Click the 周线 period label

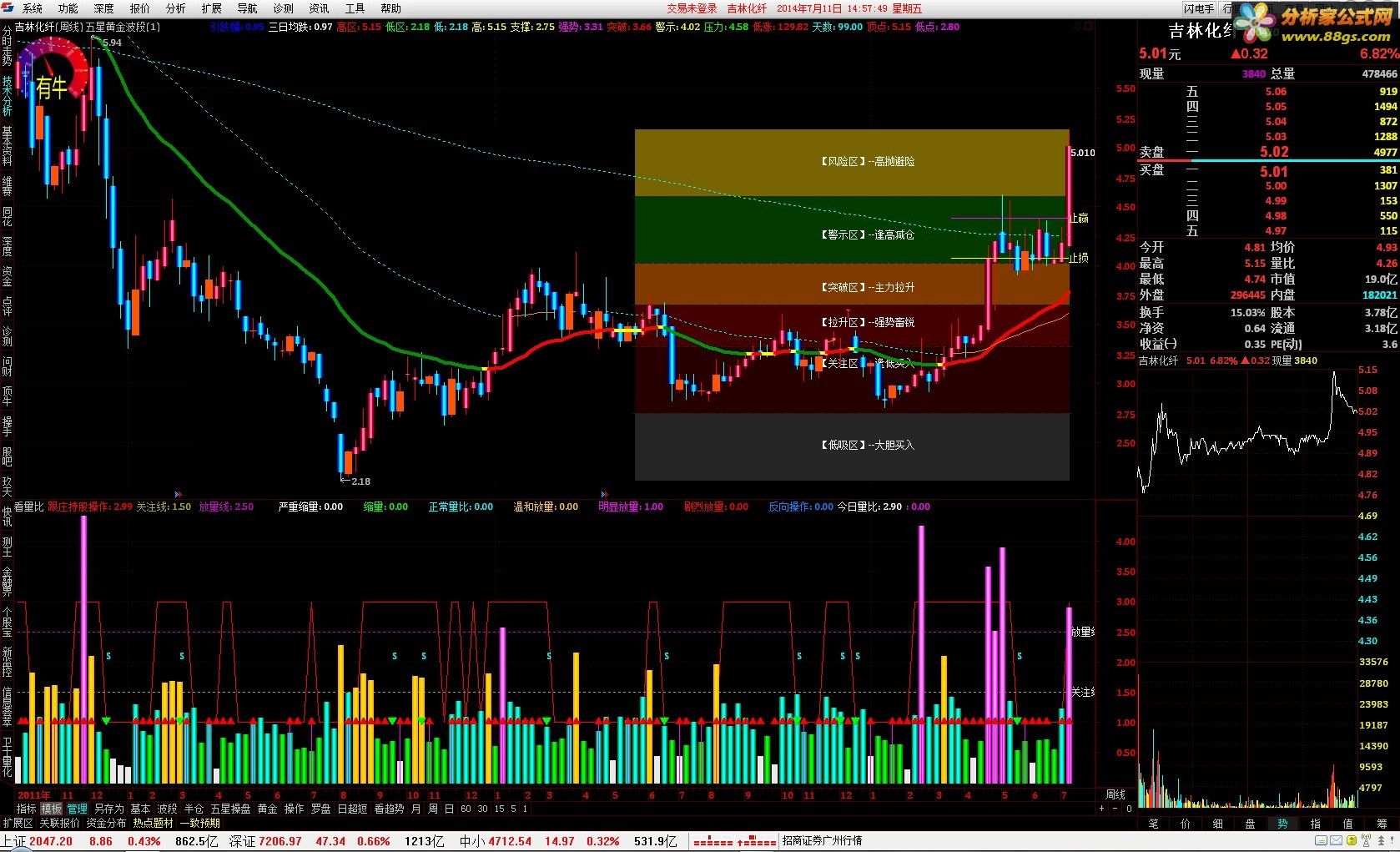1115,794
